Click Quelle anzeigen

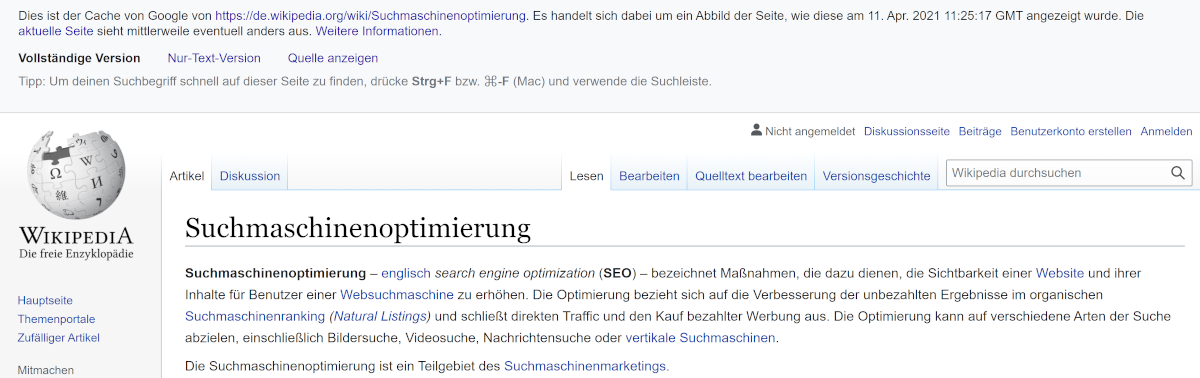333,58
